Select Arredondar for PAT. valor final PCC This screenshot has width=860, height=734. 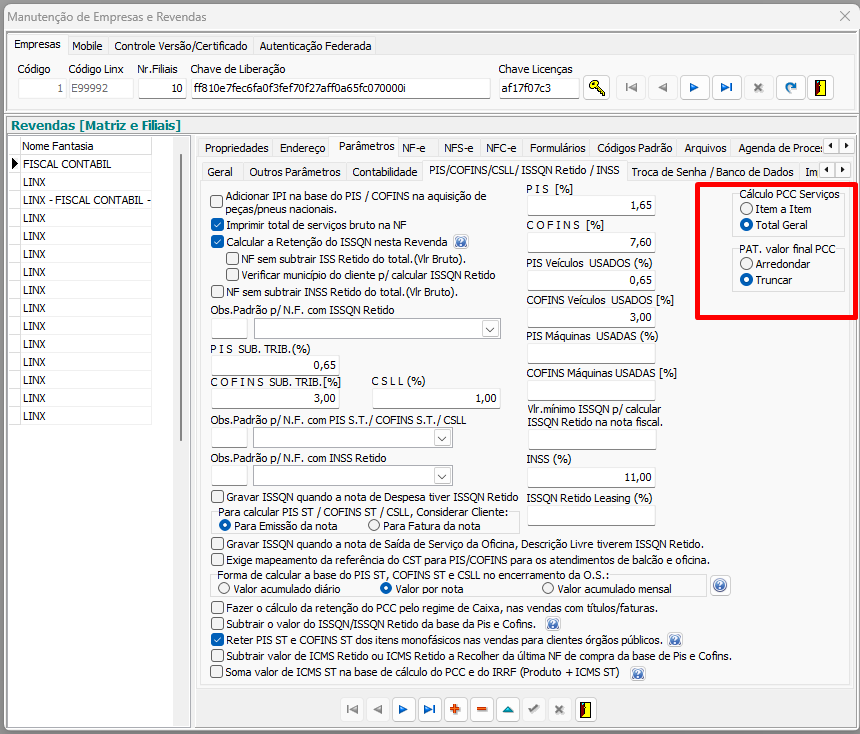(746, 264)
